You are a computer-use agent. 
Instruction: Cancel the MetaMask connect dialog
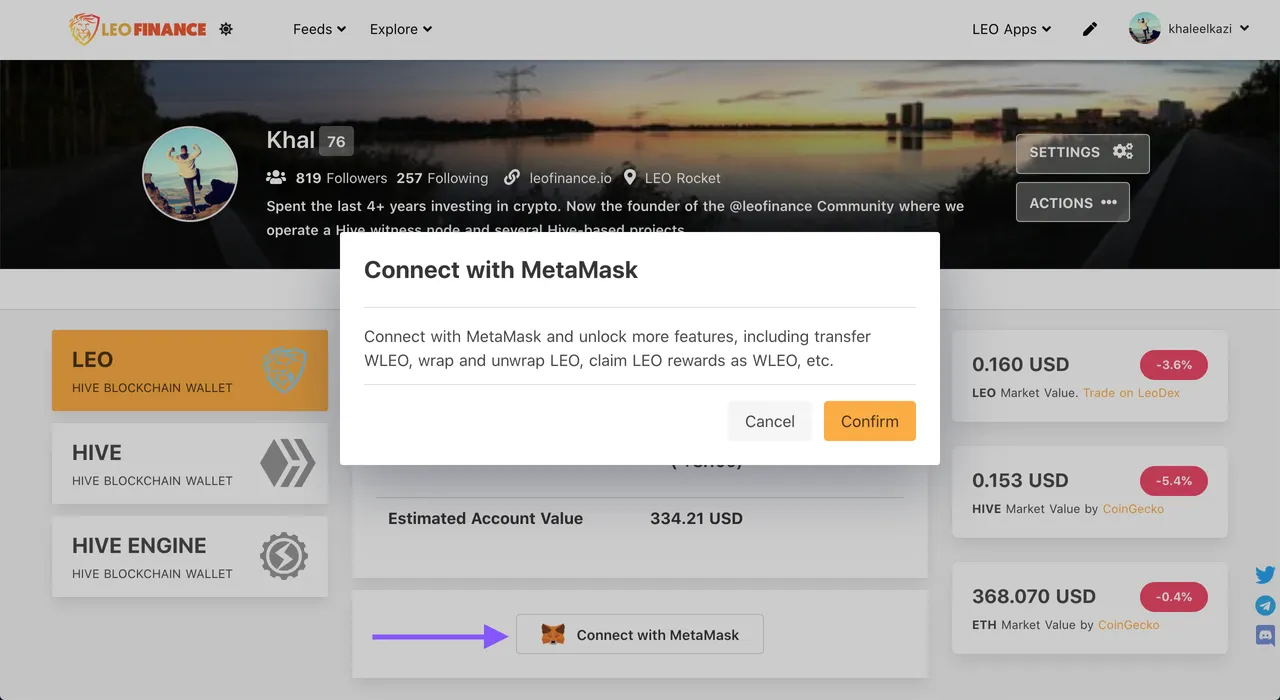coord(770,421)
